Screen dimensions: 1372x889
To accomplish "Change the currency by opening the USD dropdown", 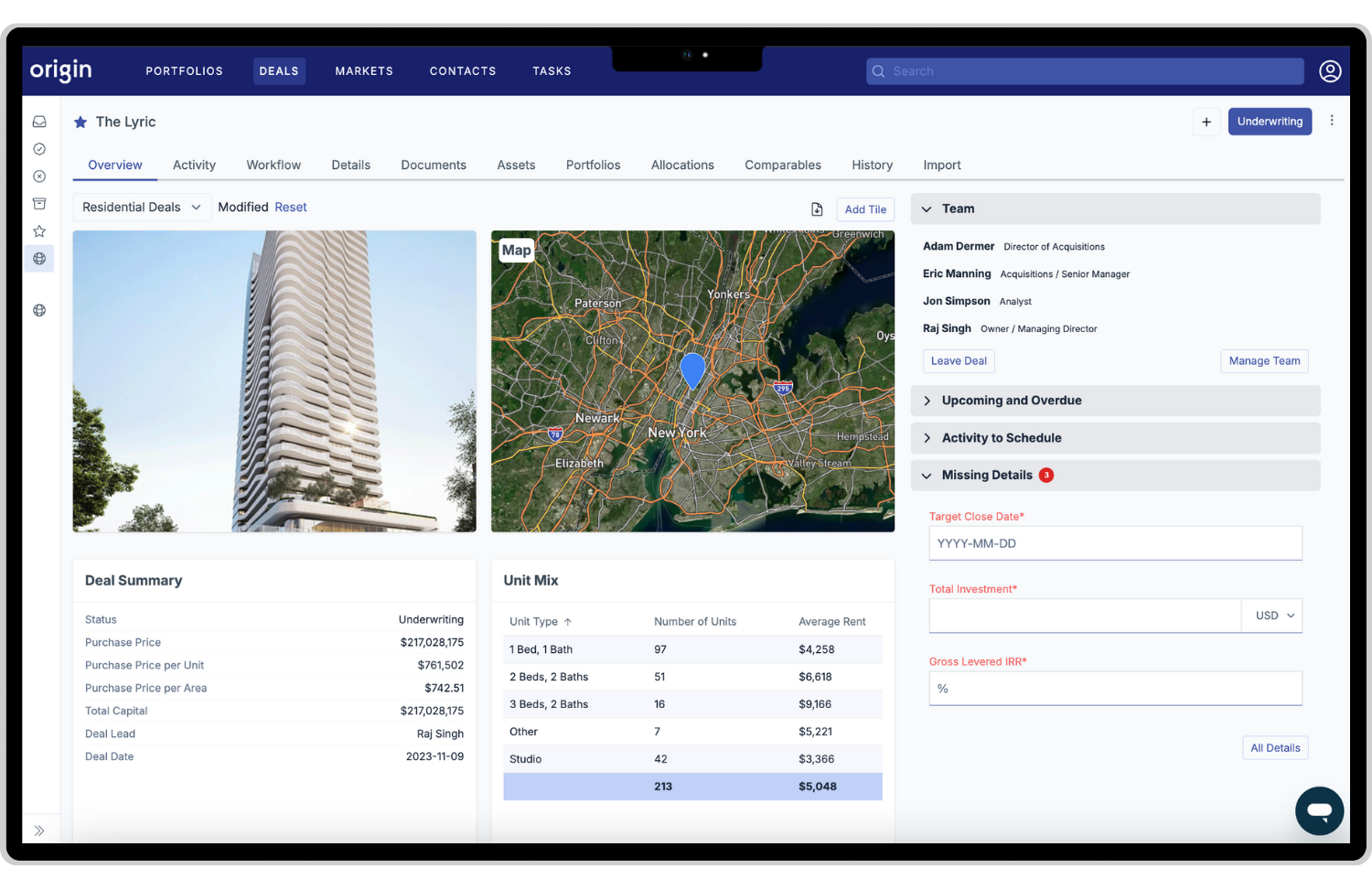I will click(1271, 616).
